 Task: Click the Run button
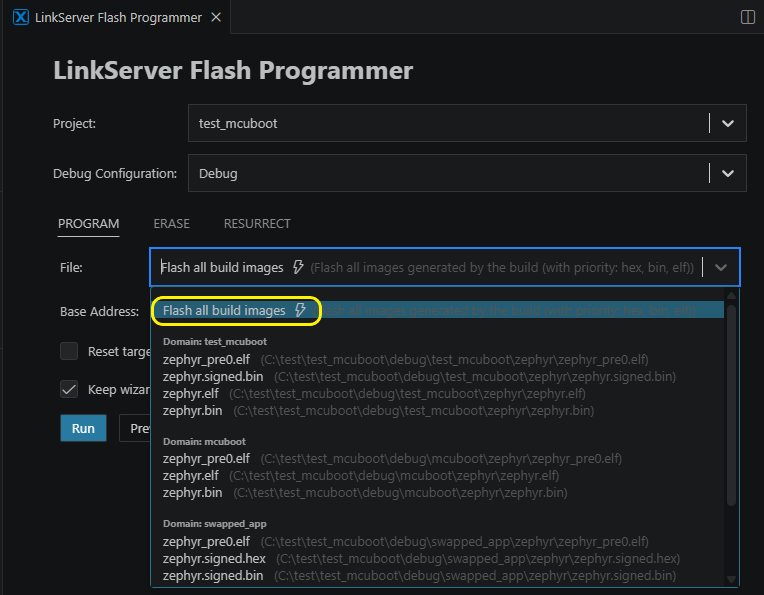(83, 428)
